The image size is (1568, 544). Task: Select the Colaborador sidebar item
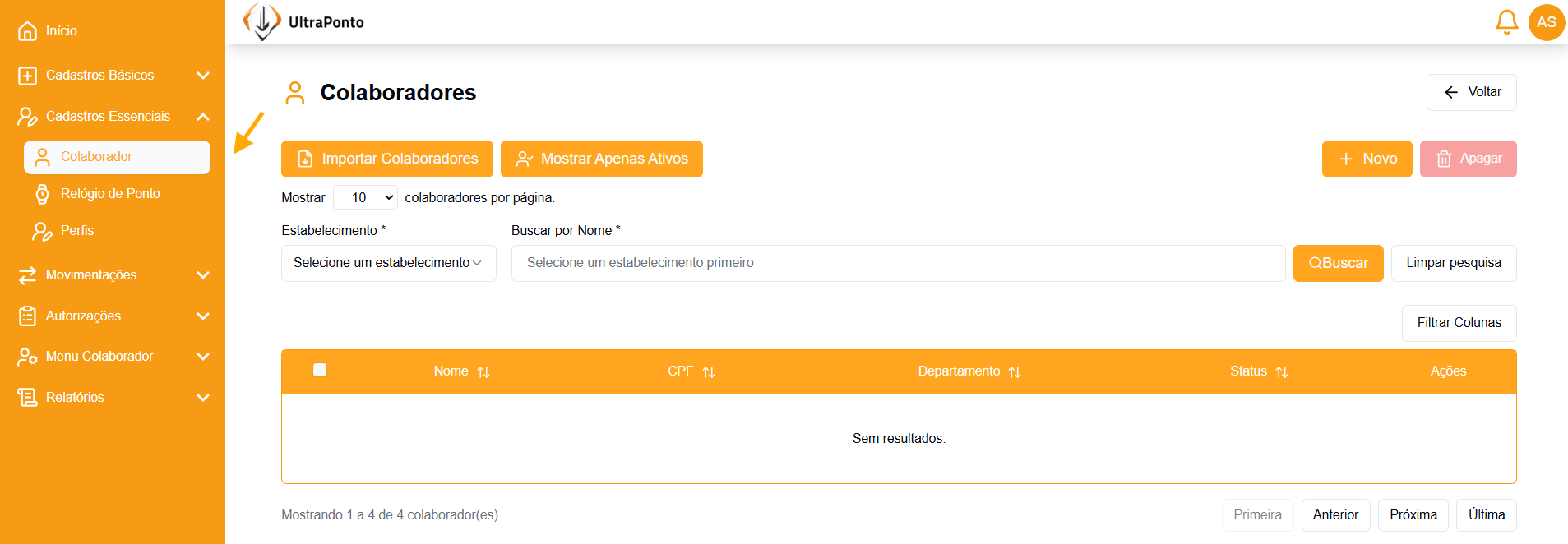117,157
